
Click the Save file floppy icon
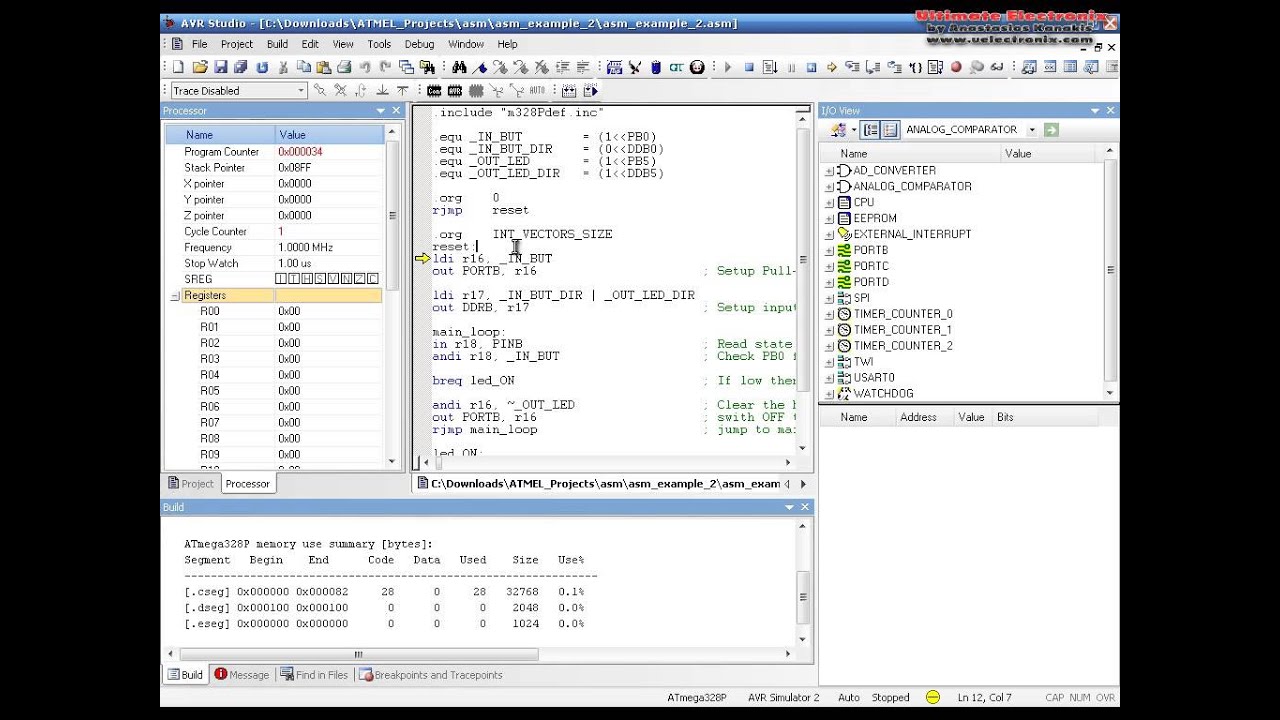click(x=220, y=67)
